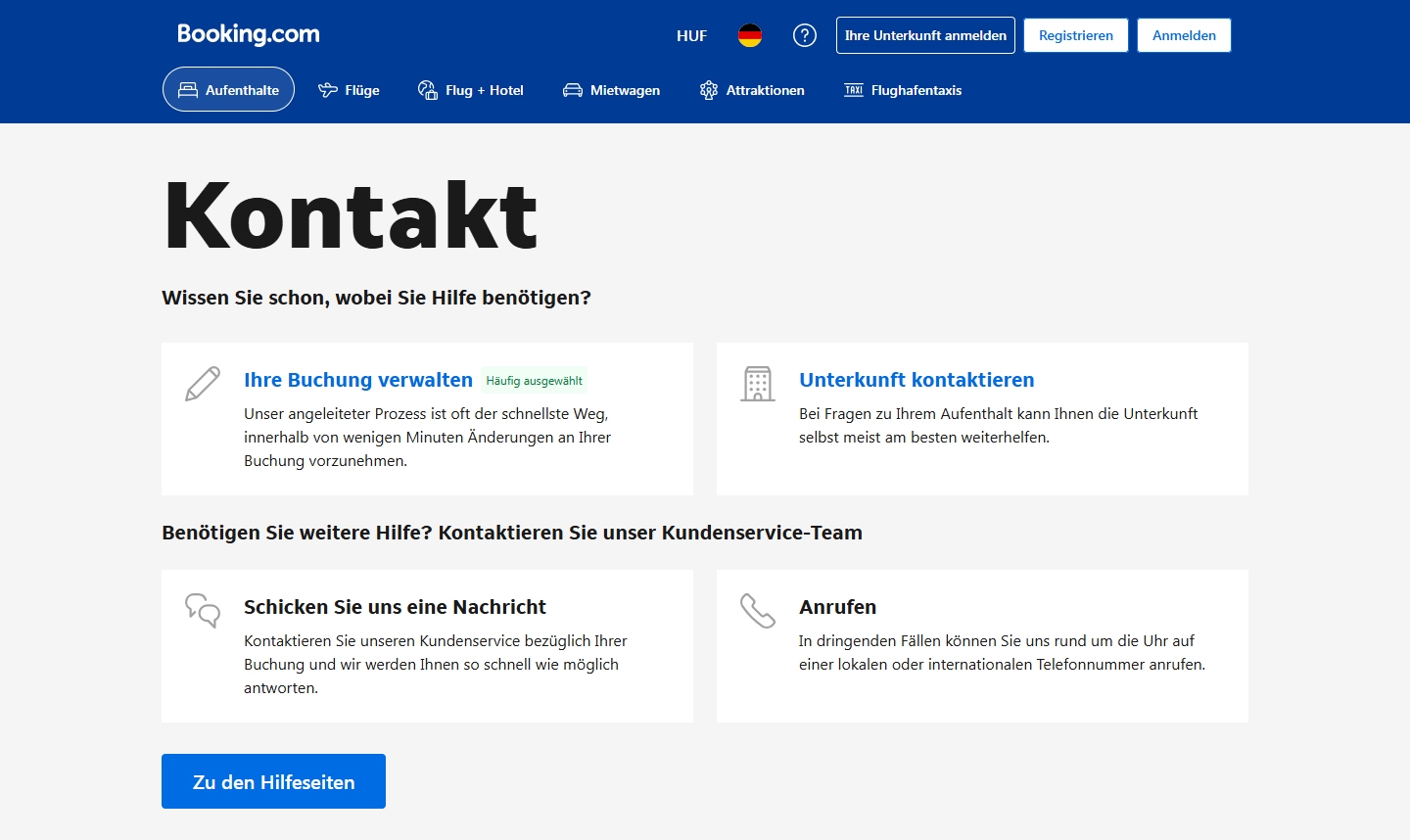The height and width of the screenshot is (840, 1410).
Task: Click the Registrieren button
Action: coord(1076,35)
